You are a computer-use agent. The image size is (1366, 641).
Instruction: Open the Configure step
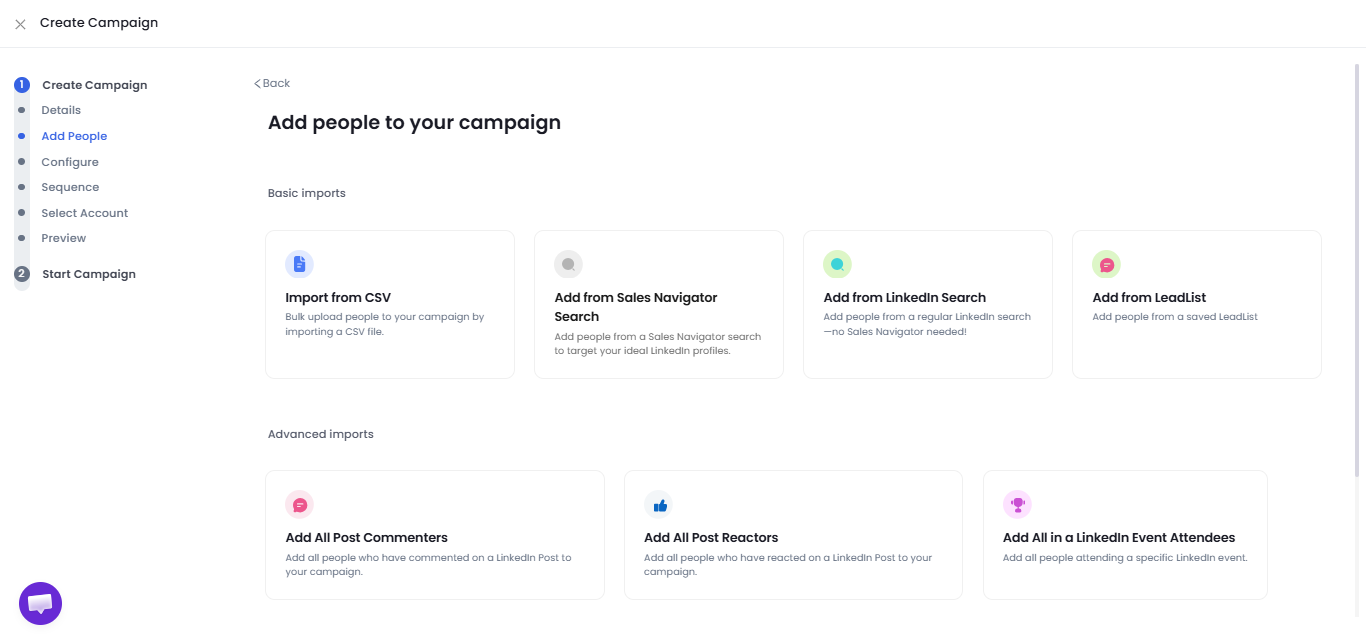tap(70, 161)
